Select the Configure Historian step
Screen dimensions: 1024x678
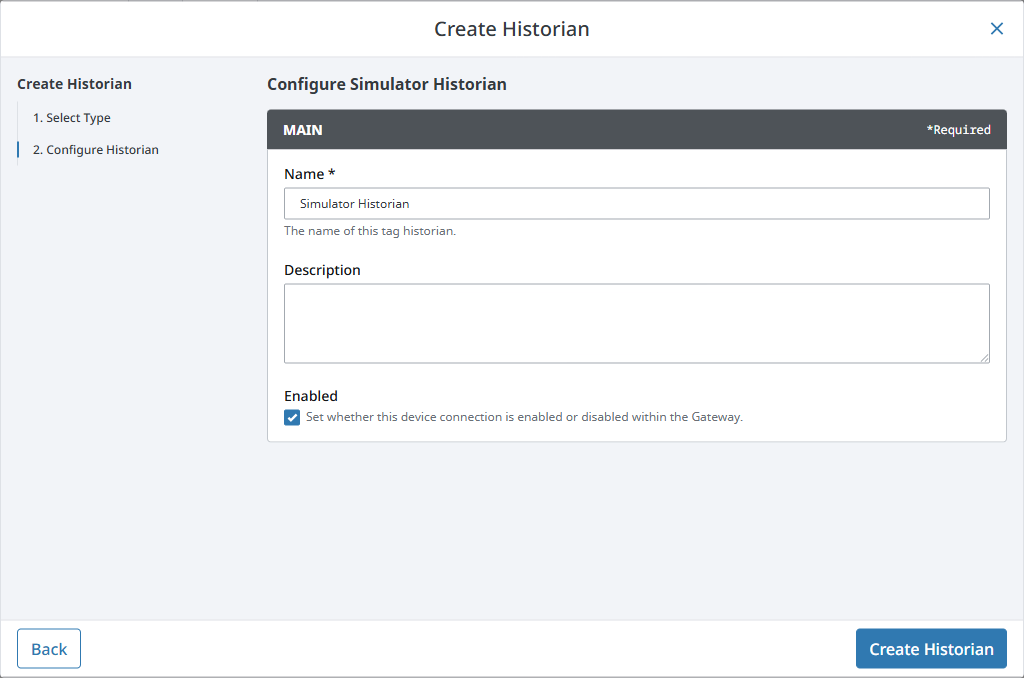coord(94,149)
